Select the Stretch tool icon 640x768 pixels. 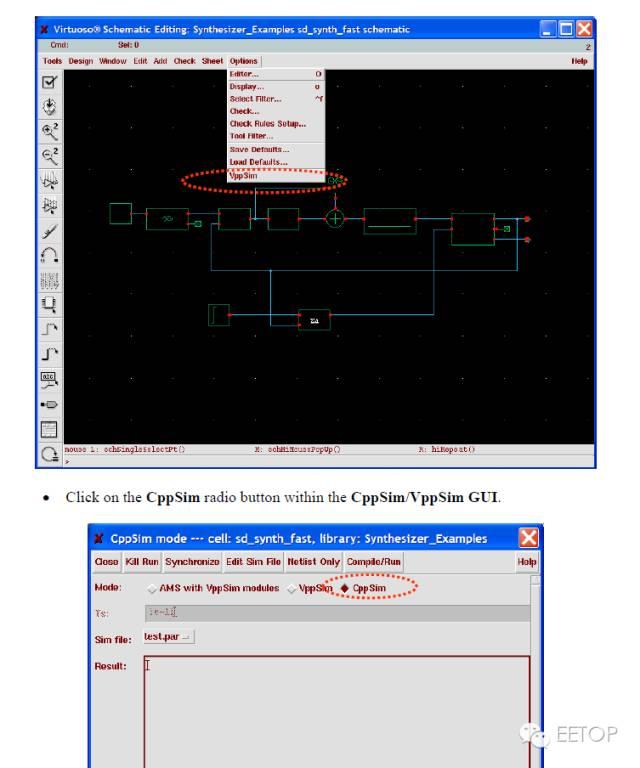click(49, 181)
